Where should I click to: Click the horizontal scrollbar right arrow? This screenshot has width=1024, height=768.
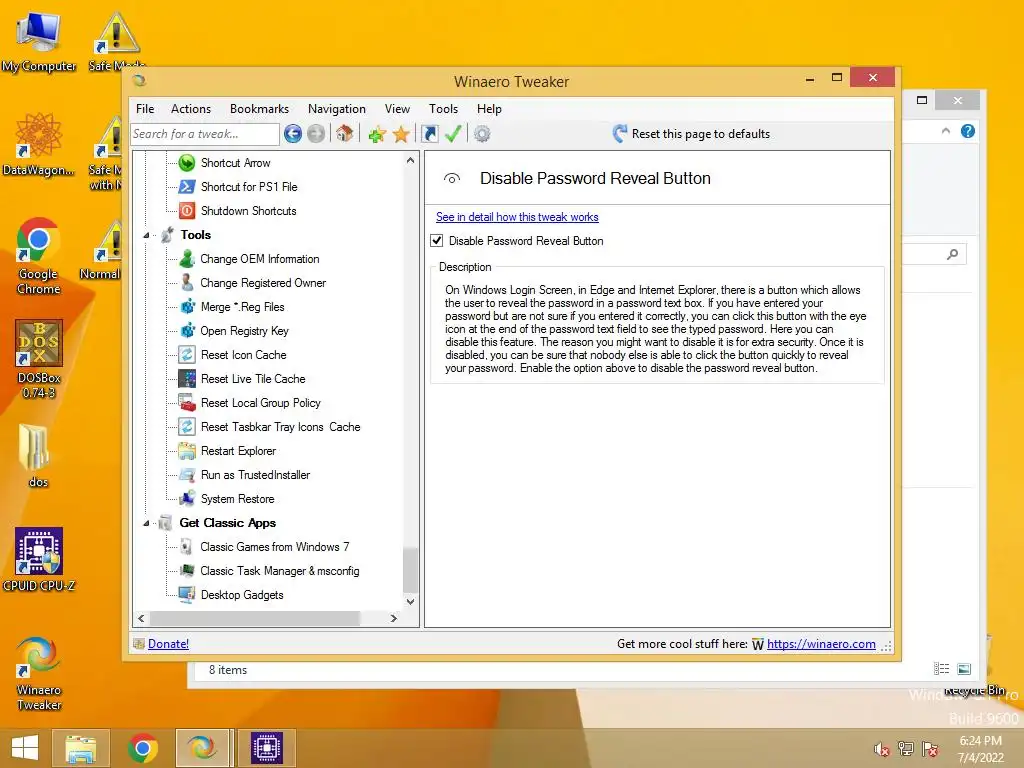coord(393,618)
